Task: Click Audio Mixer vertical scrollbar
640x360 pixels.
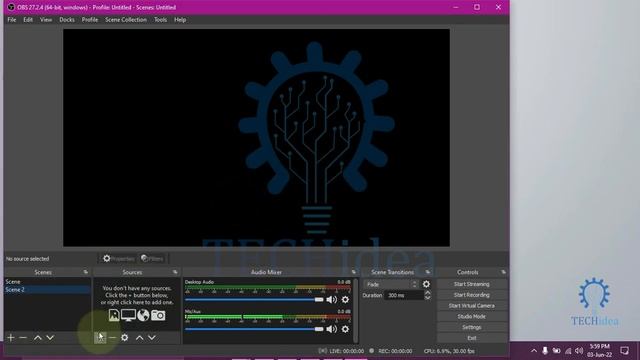Action: coord(356,311)
